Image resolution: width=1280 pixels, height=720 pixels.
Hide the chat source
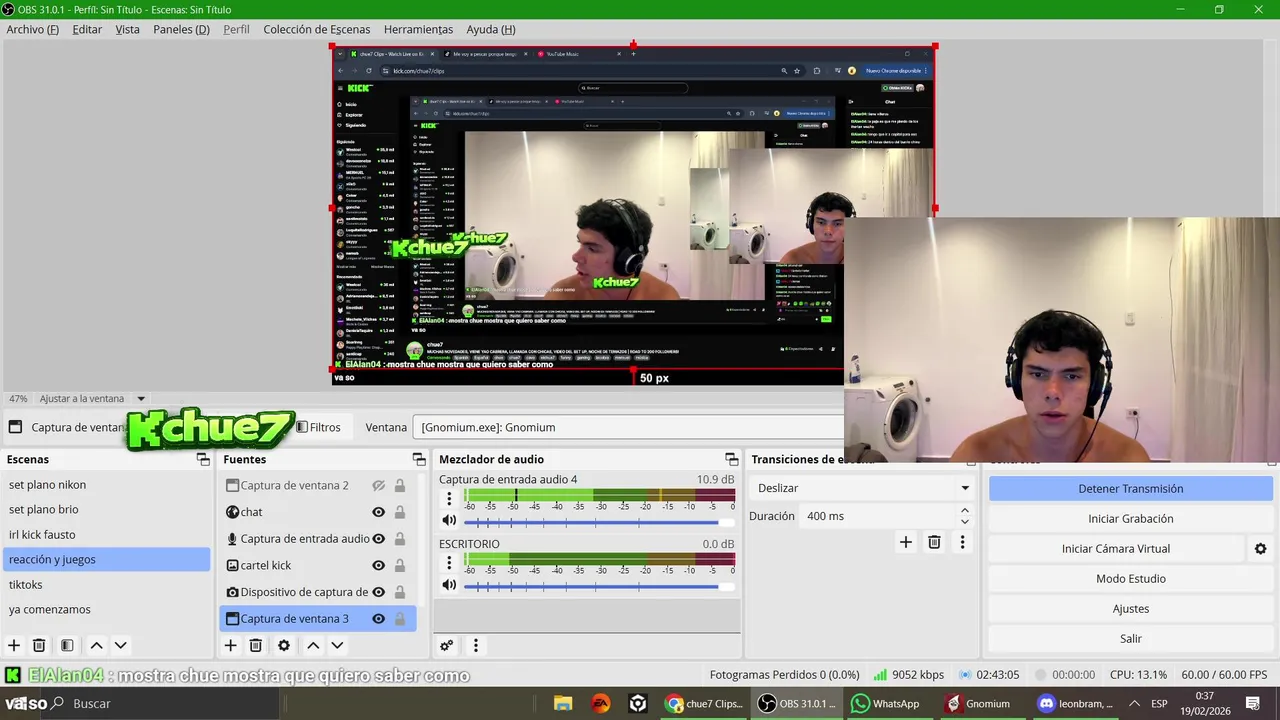pyautogui.click(x=378, y=512)
